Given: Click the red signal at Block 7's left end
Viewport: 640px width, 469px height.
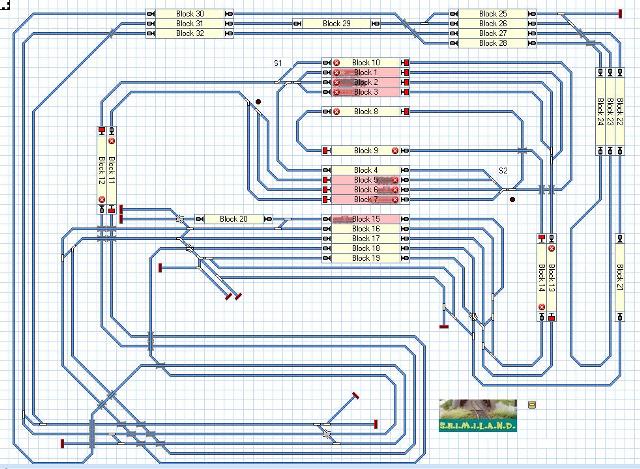Looking at the screenshot, I should 326,200.
